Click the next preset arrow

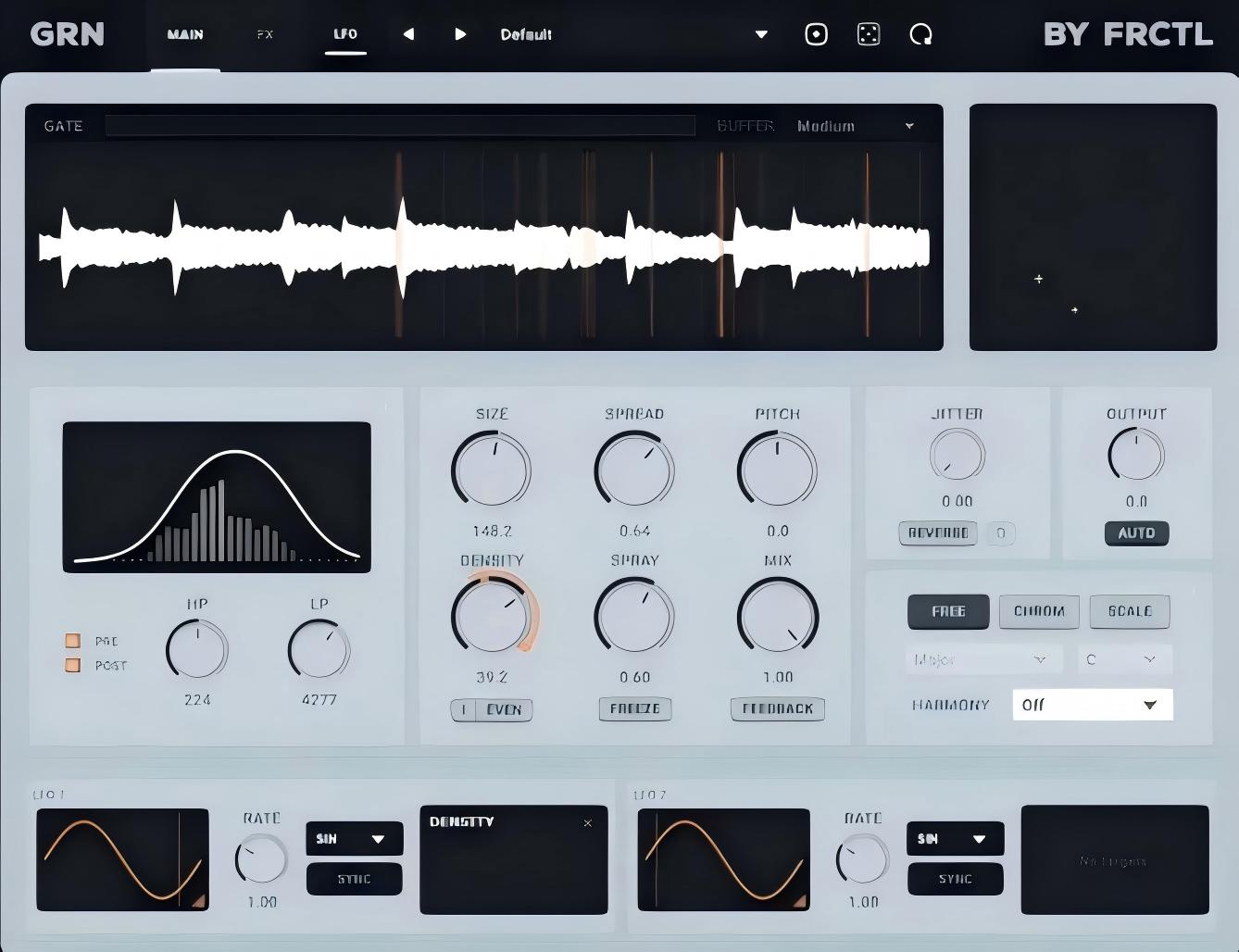coord(460,34)
